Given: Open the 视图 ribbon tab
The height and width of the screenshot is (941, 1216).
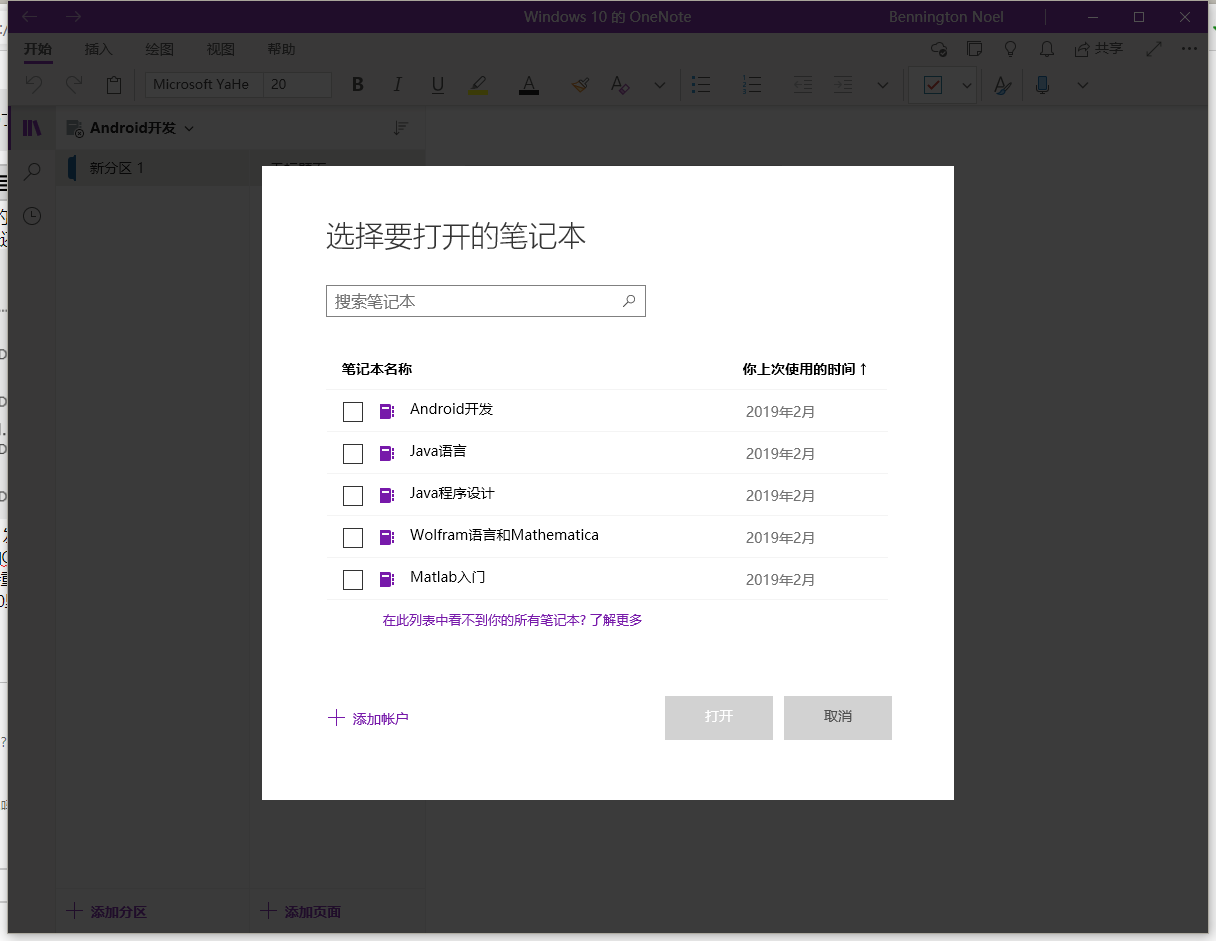Looking at the screenshot, I should [x=221, y=49].
